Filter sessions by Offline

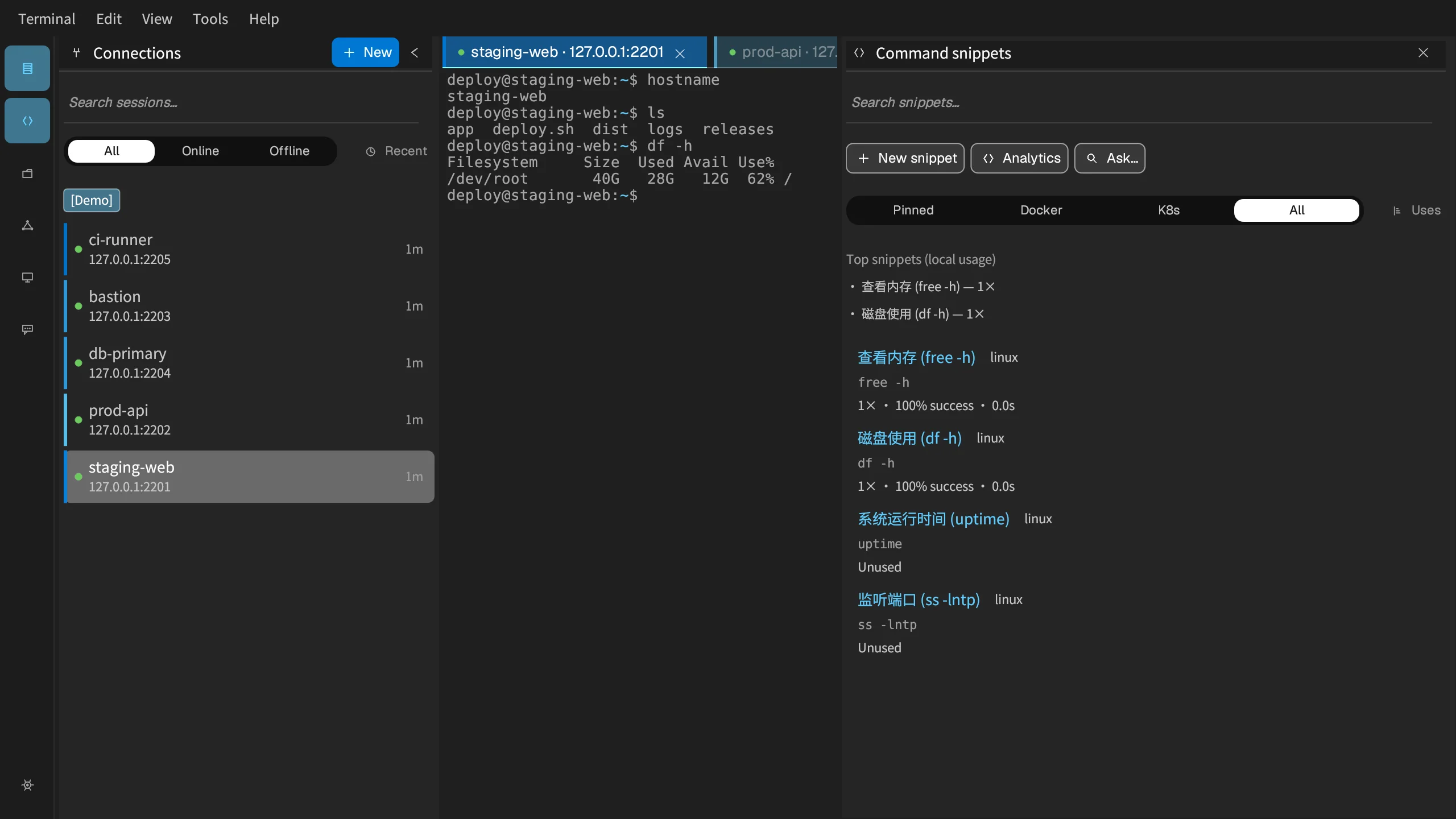(289, 151)
